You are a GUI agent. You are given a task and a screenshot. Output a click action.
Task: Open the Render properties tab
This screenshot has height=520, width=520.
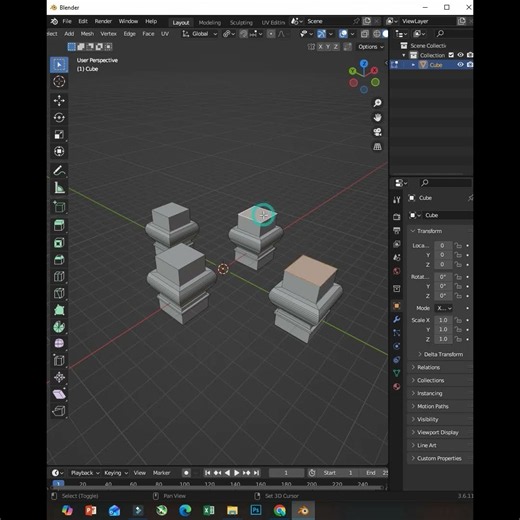pos(397,217)
